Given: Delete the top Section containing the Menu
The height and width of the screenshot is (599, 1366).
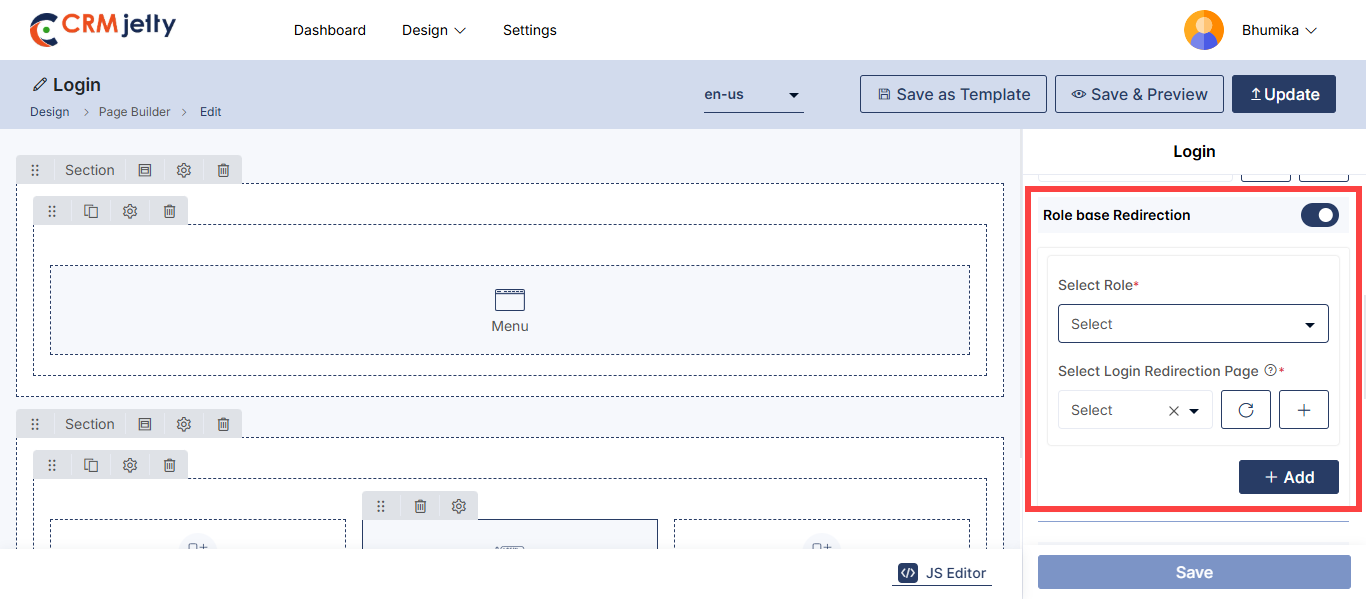Looking at the screenshot, I should pos(223,170).
